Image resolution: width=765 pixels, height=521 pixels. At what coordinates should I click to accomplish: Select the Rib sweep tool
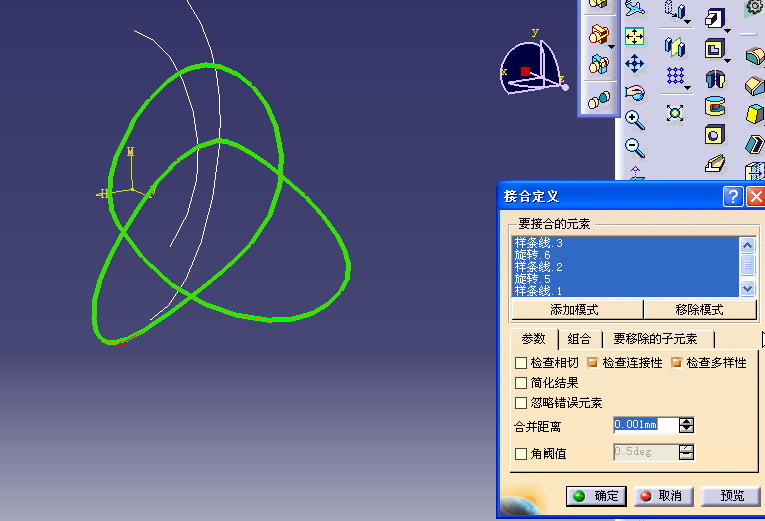(x=715, y=163)
